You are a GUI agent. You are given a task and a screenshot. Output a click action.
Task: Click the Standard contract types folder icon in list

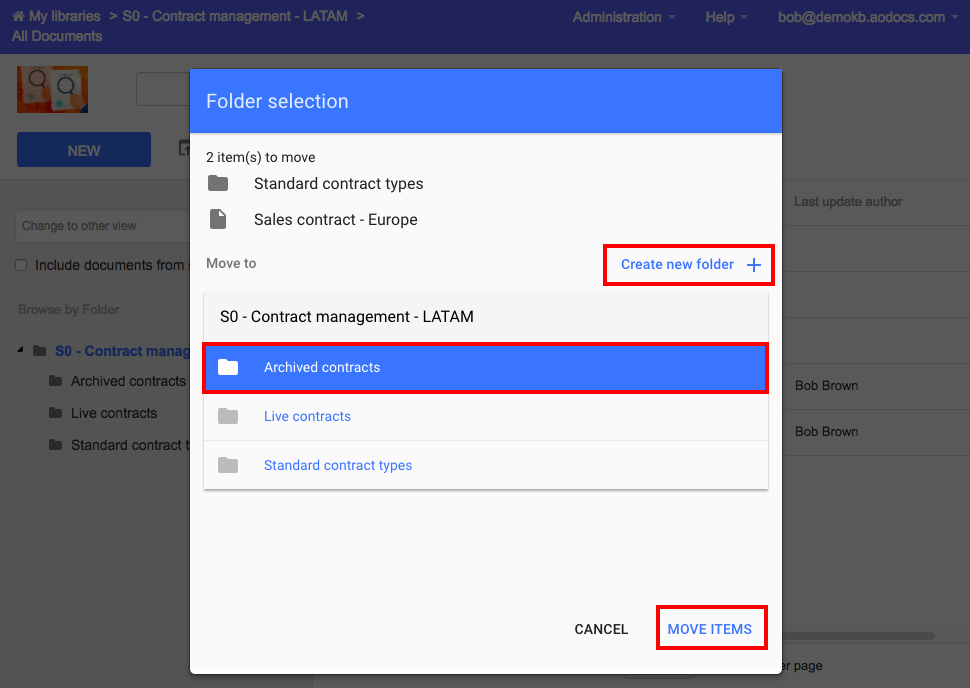tap(228, 465)
